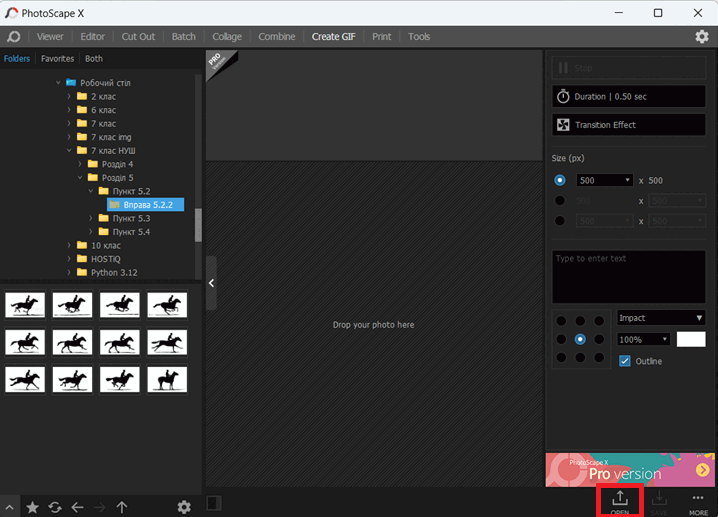Image resolution: width=718 pixels, height=517 pixels.
Task: Open the Batch tab
Action: (x=184, y=37)
